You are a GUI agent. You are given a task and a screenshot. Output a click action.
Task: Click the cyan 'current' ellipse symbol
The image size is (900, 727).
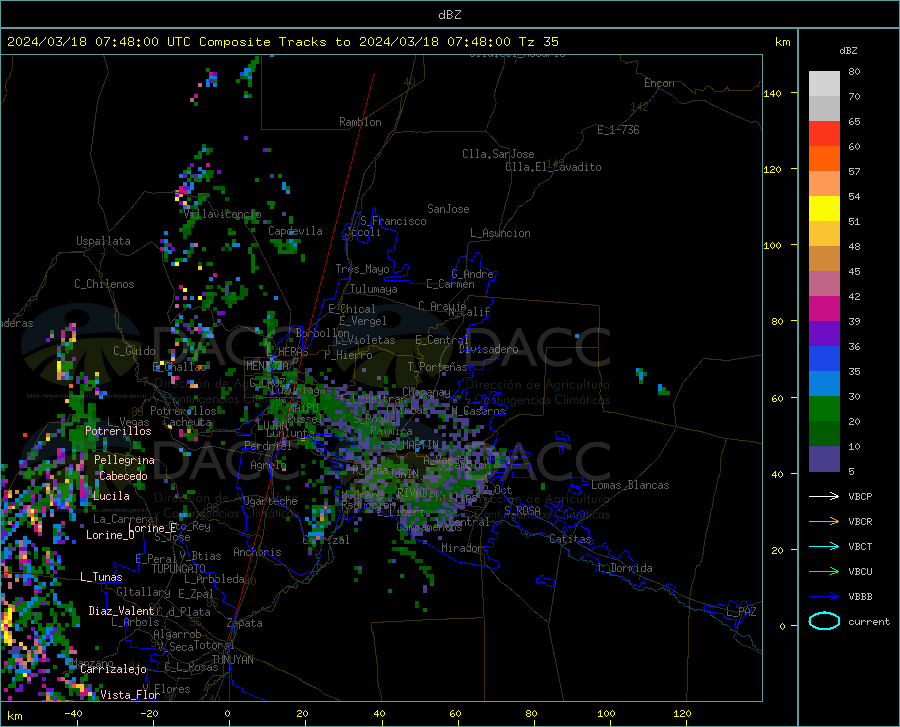[824, 621]
